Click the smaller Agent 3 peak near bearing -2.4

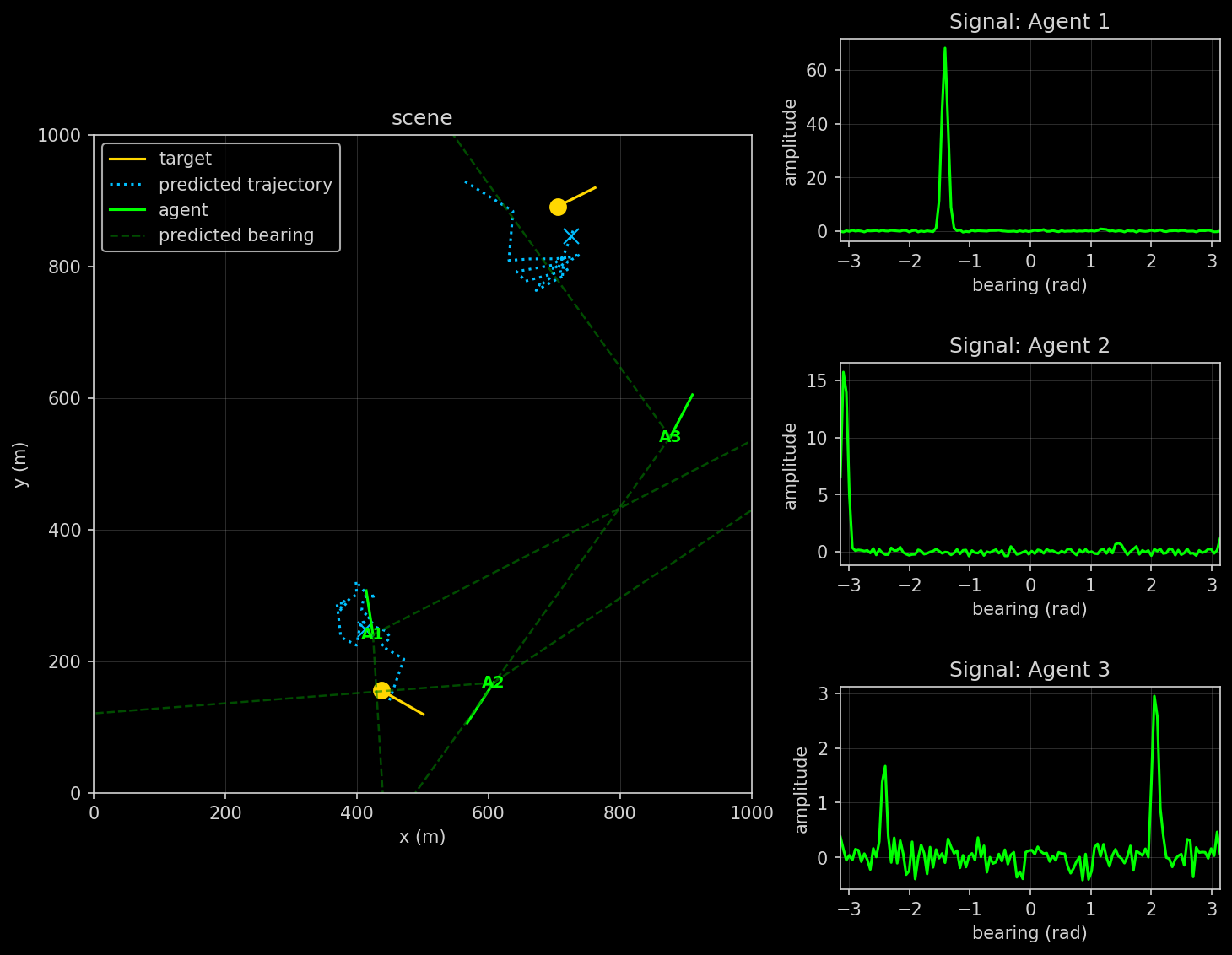click(x=884, y=767)
